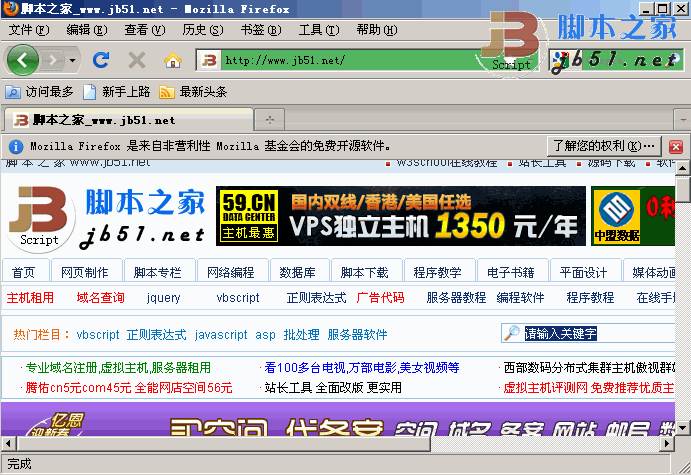The height and width of the screenshot is (475, 691).
Task: Click the vertical scrollbar up arrow
Action: [683, 167]
